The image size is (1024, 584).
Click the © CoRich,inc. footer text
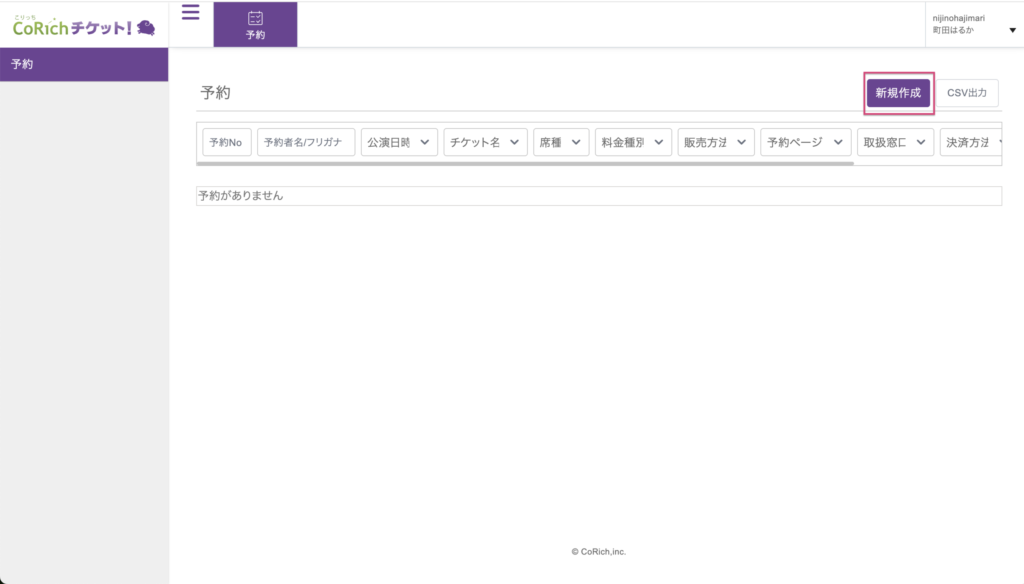pos(598,551)
